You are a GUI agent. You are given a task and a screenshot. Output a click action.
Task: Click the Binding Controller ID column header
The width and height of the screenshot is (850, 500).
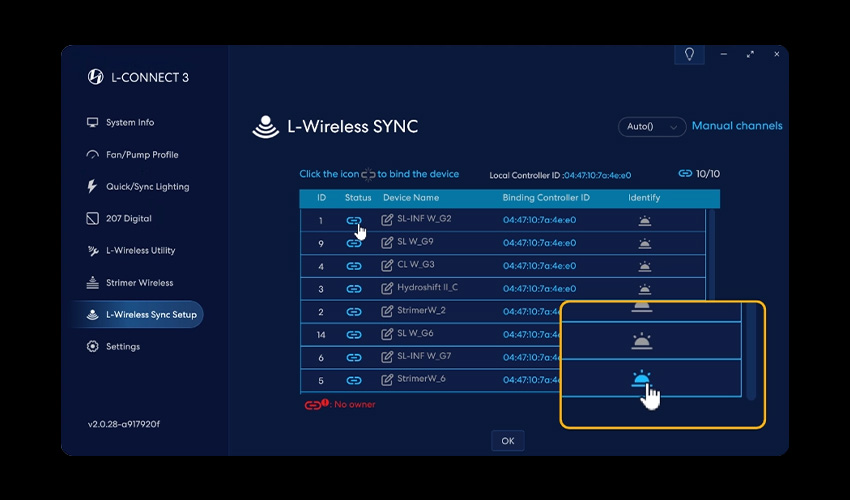(546, 198)
